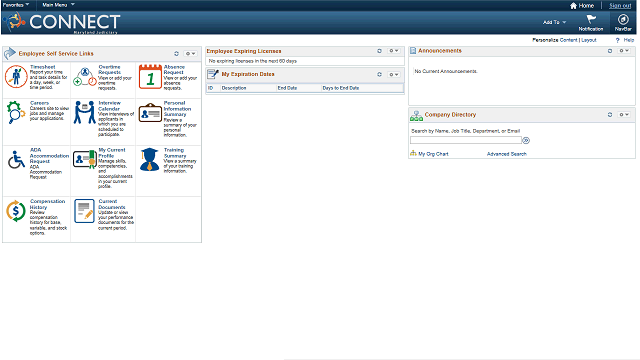Open Employee Self Service Links settings dropdown

click(x=190, y=53)
